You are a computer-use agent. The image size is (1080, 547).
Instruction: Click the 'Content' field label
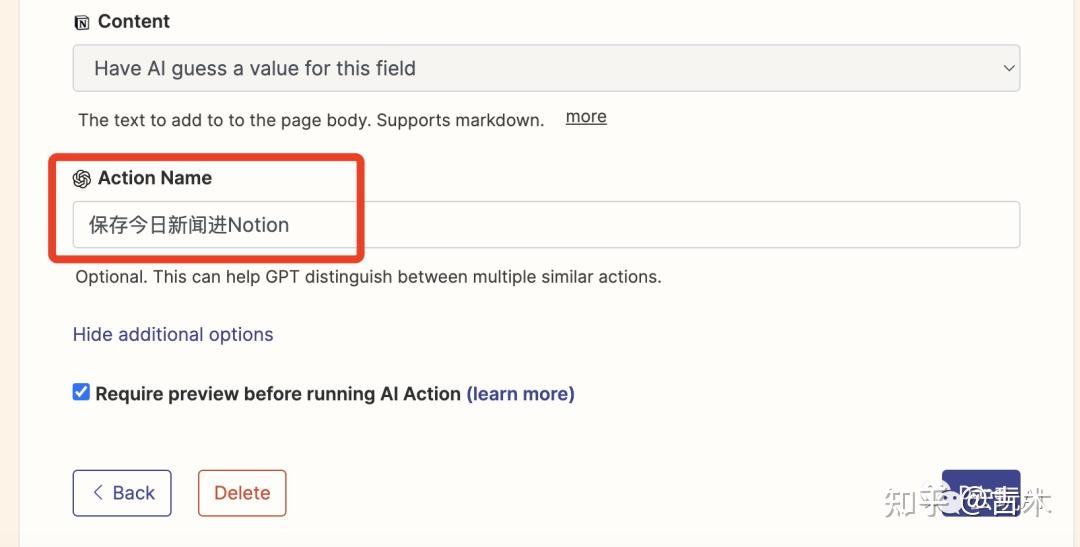point(134,22)
